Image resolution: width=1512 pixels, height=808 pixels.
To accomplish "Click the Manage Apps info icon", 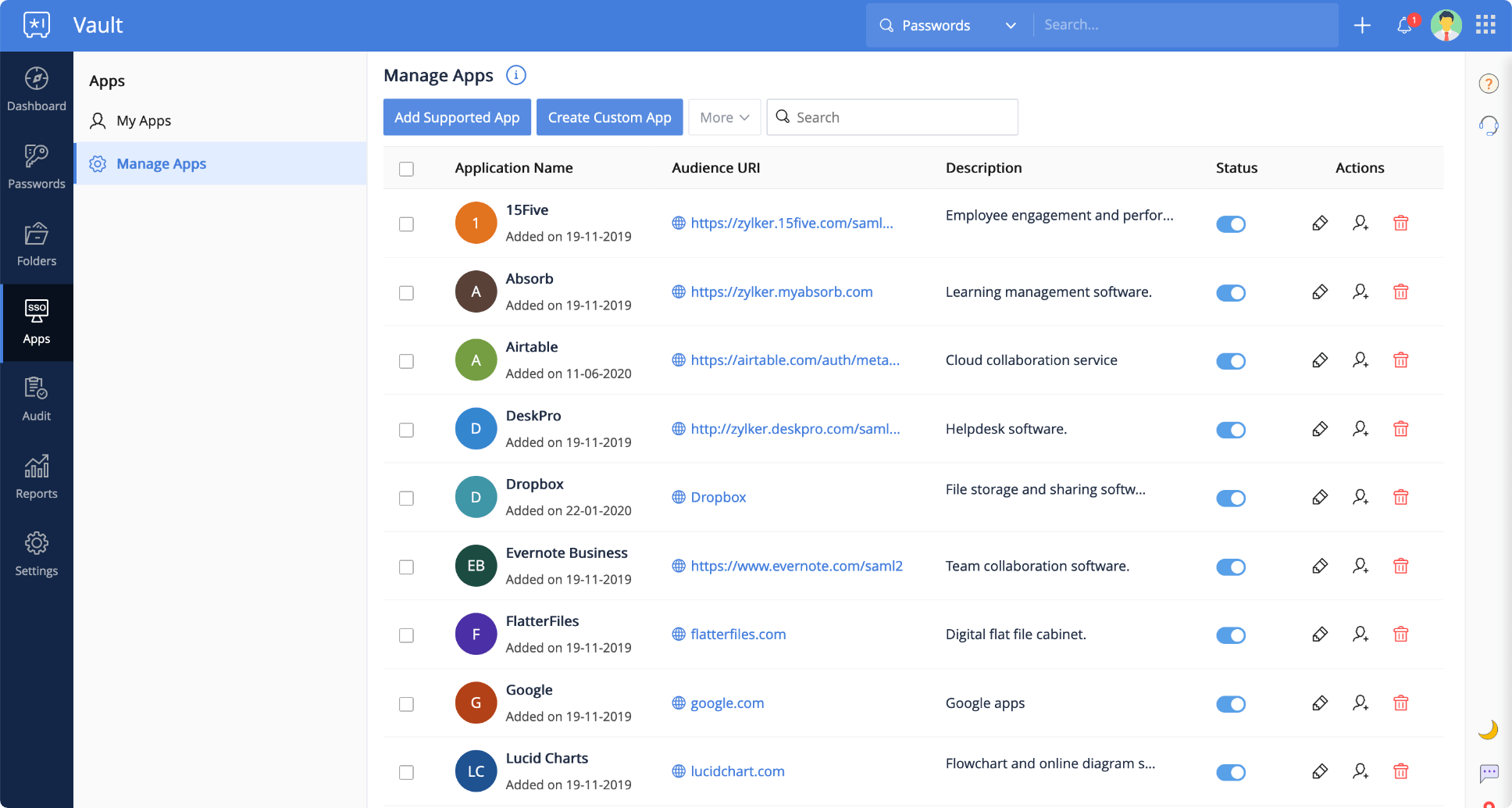I will point(515,75).
